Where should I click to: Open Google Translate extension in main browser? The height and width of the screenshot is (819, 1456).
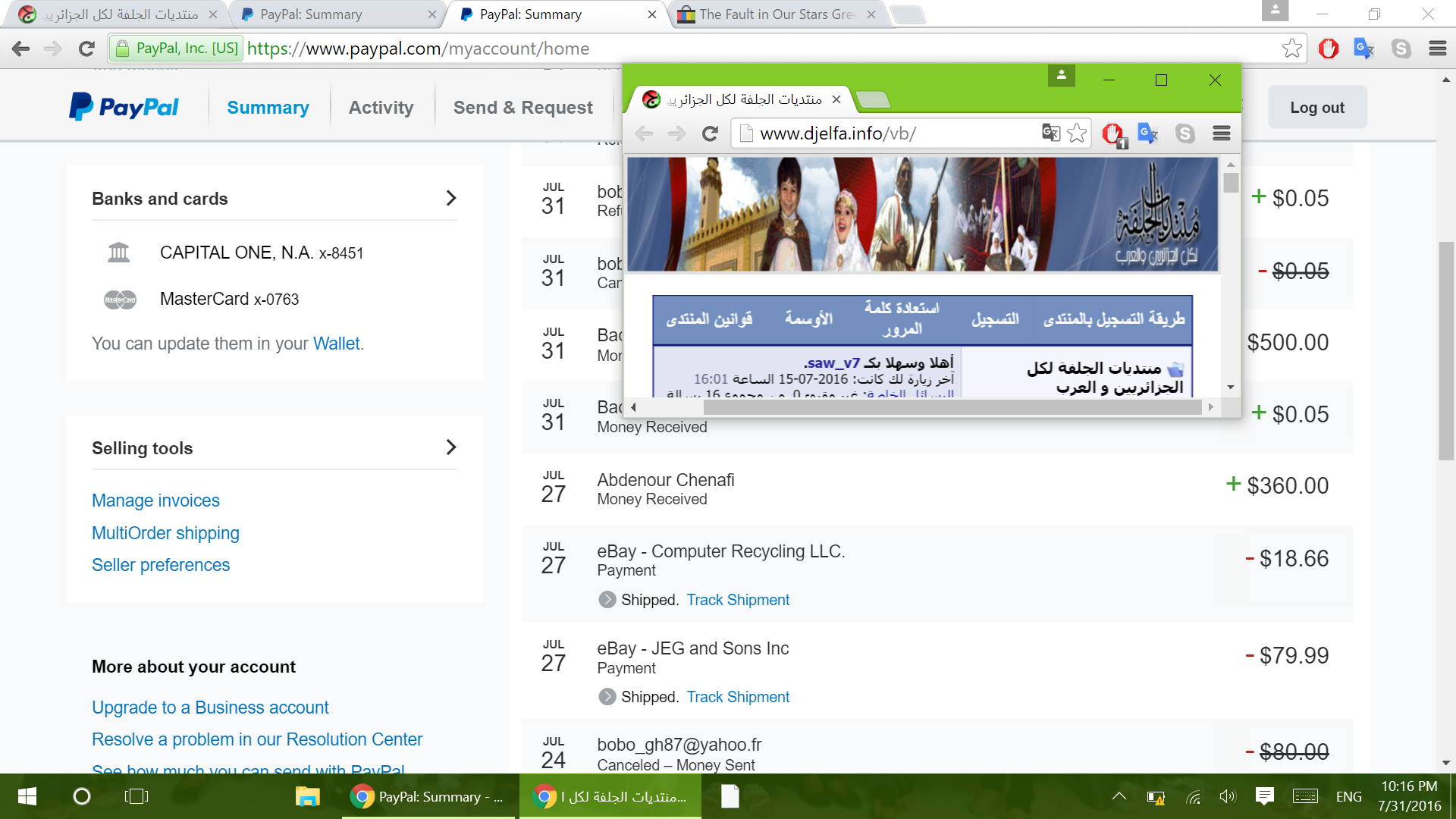1364,49
